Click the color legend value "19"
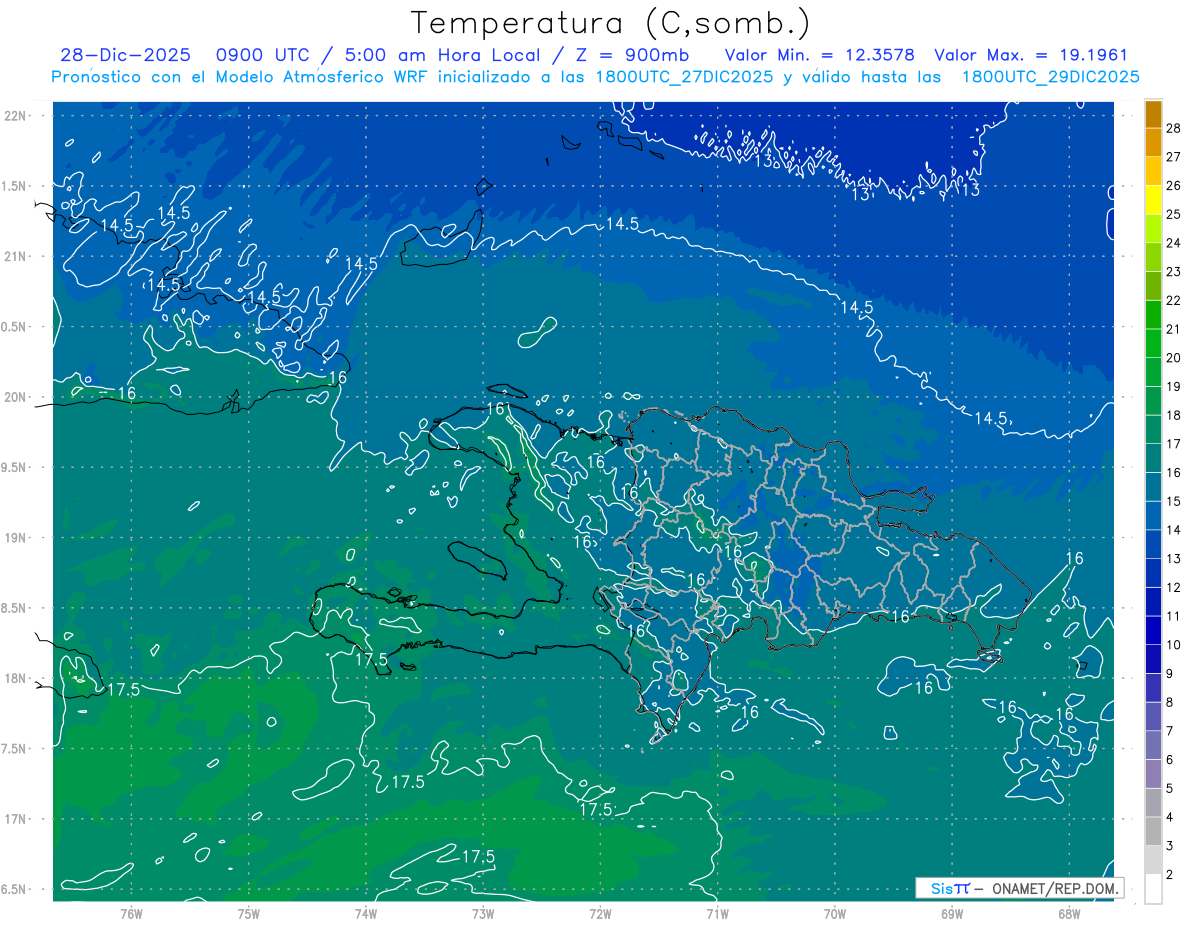The image size is (1200, 927). (1174, 386)
